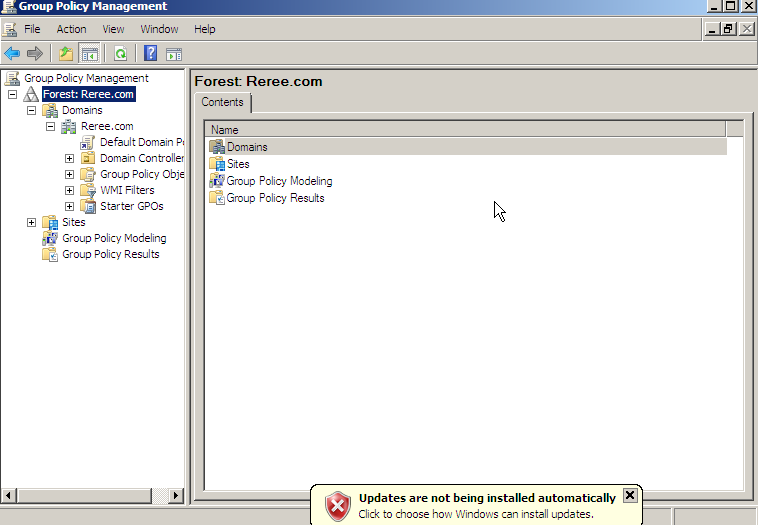This screenshot has width=758, height=525.
Task: Restore the inner console child window
Action: click(729, 29)
